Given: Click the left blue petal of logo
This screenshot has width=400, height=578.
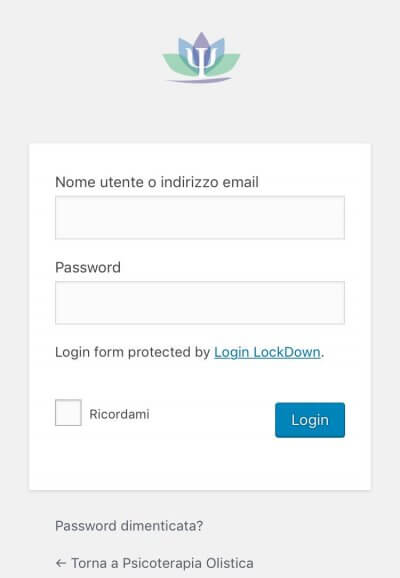Looking at the screenshot, I should [x=184, y=47].
